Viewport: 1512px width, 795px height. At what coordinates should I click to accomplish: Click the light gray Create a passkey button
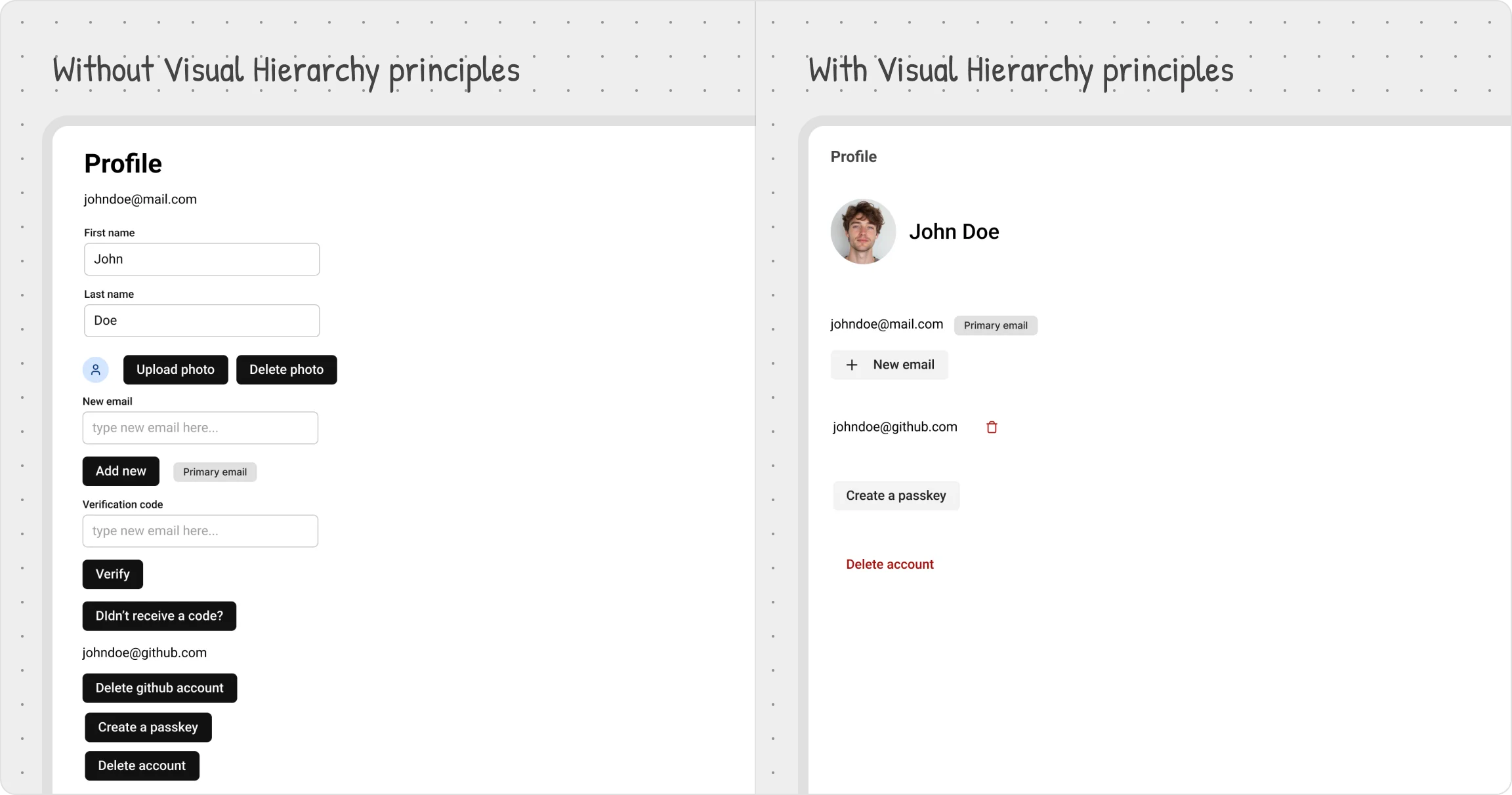[x=896, y=496]
